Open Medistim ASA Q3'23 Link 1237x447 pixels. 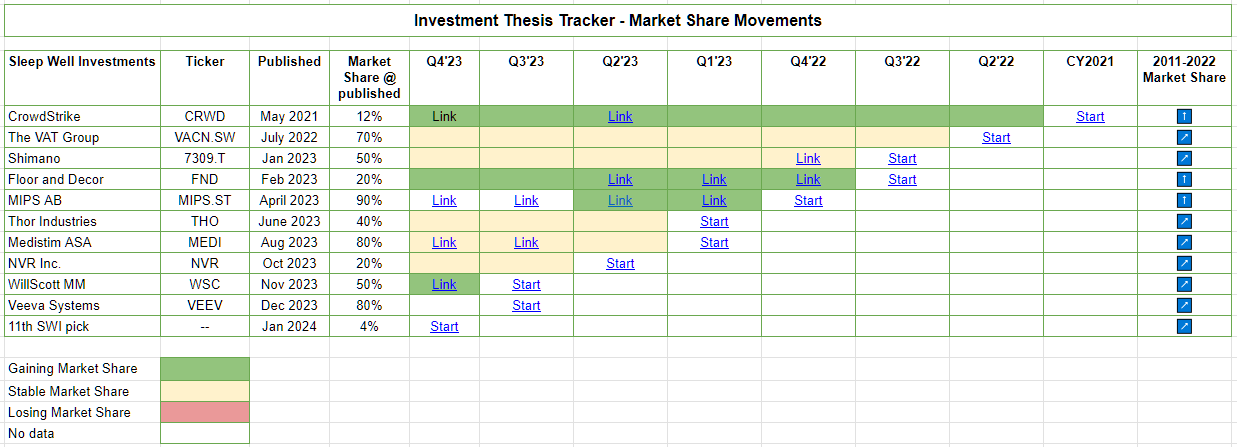[x=526, y=242]
